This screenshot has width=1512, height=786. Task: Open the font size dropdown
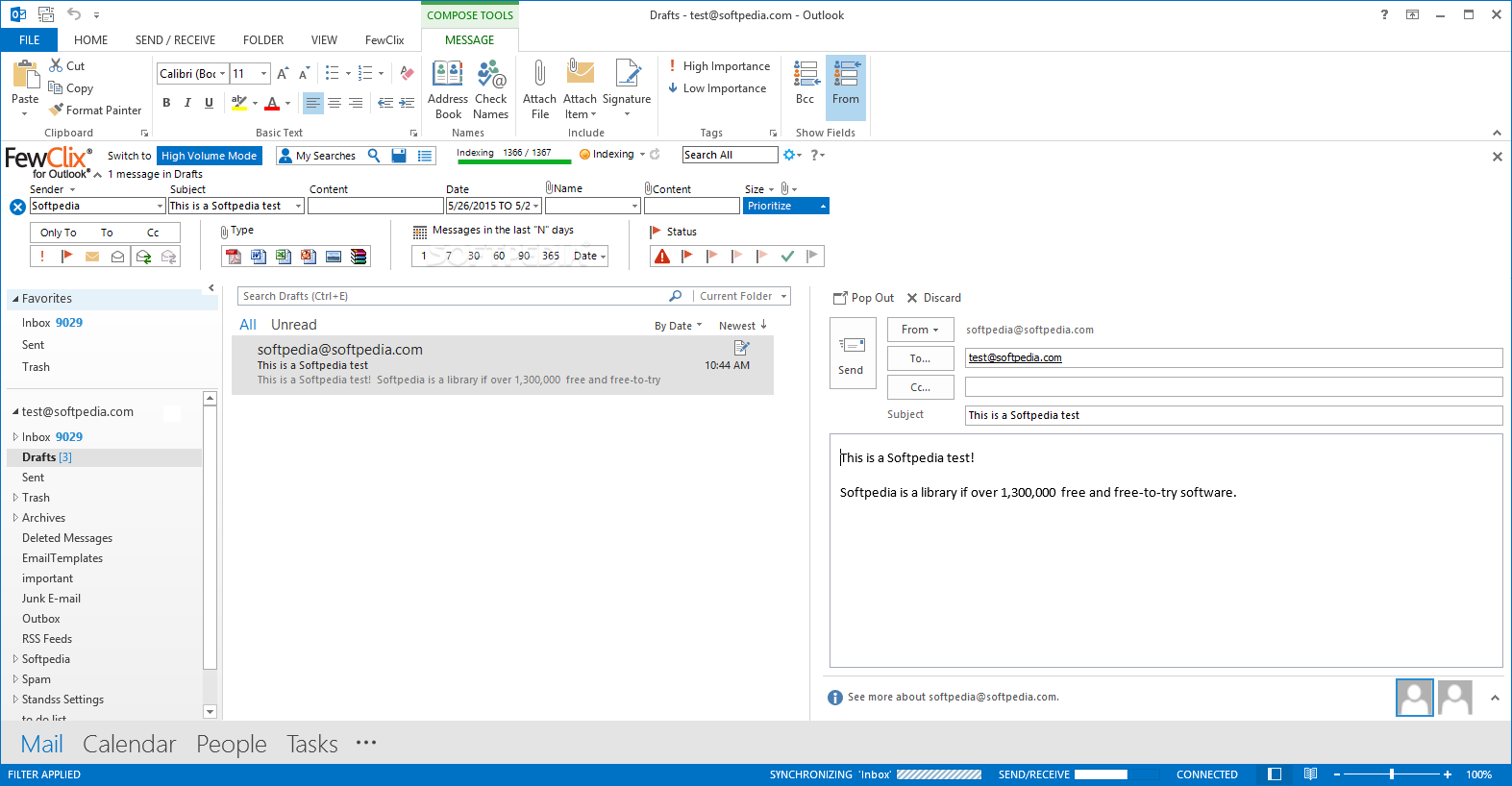pyautogui.click(x=263, y=74)
